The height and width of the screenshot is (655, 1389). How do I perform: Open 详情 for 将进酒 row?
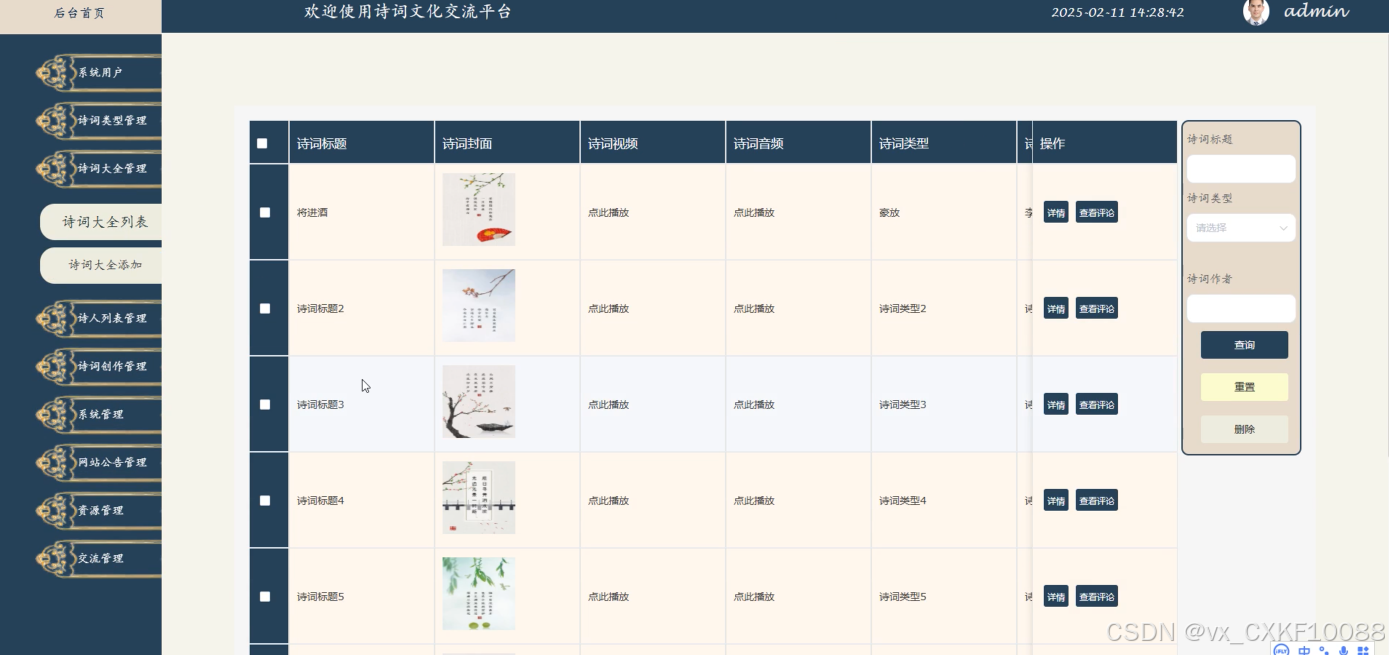[x=1056, y=212]
